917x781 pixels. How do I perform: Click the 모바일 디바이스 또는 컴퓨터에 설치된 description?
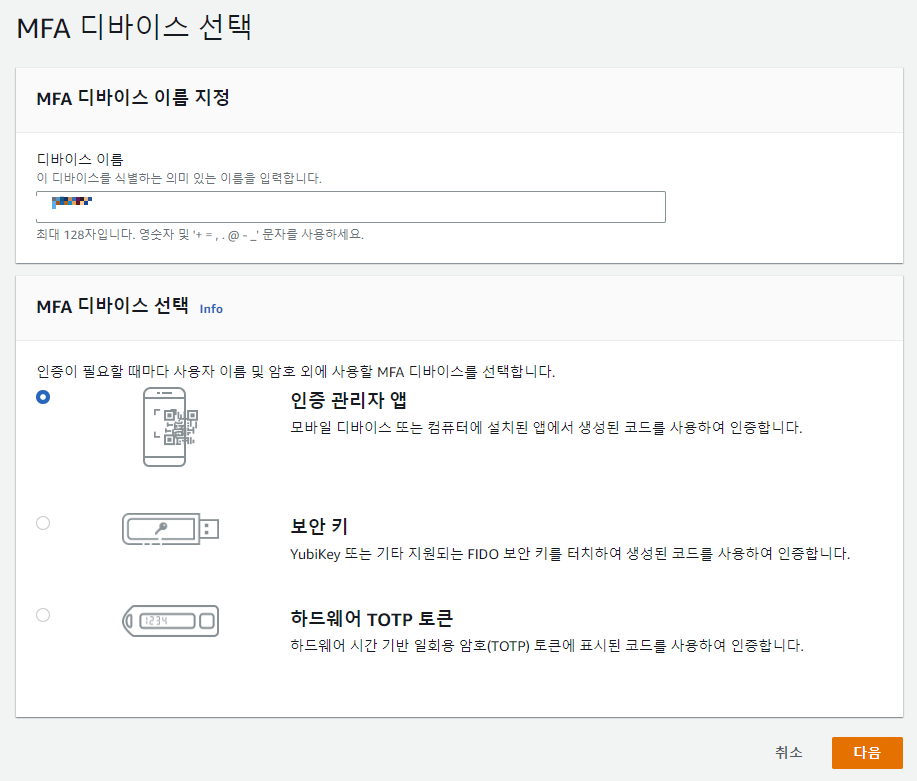[546, 428]
